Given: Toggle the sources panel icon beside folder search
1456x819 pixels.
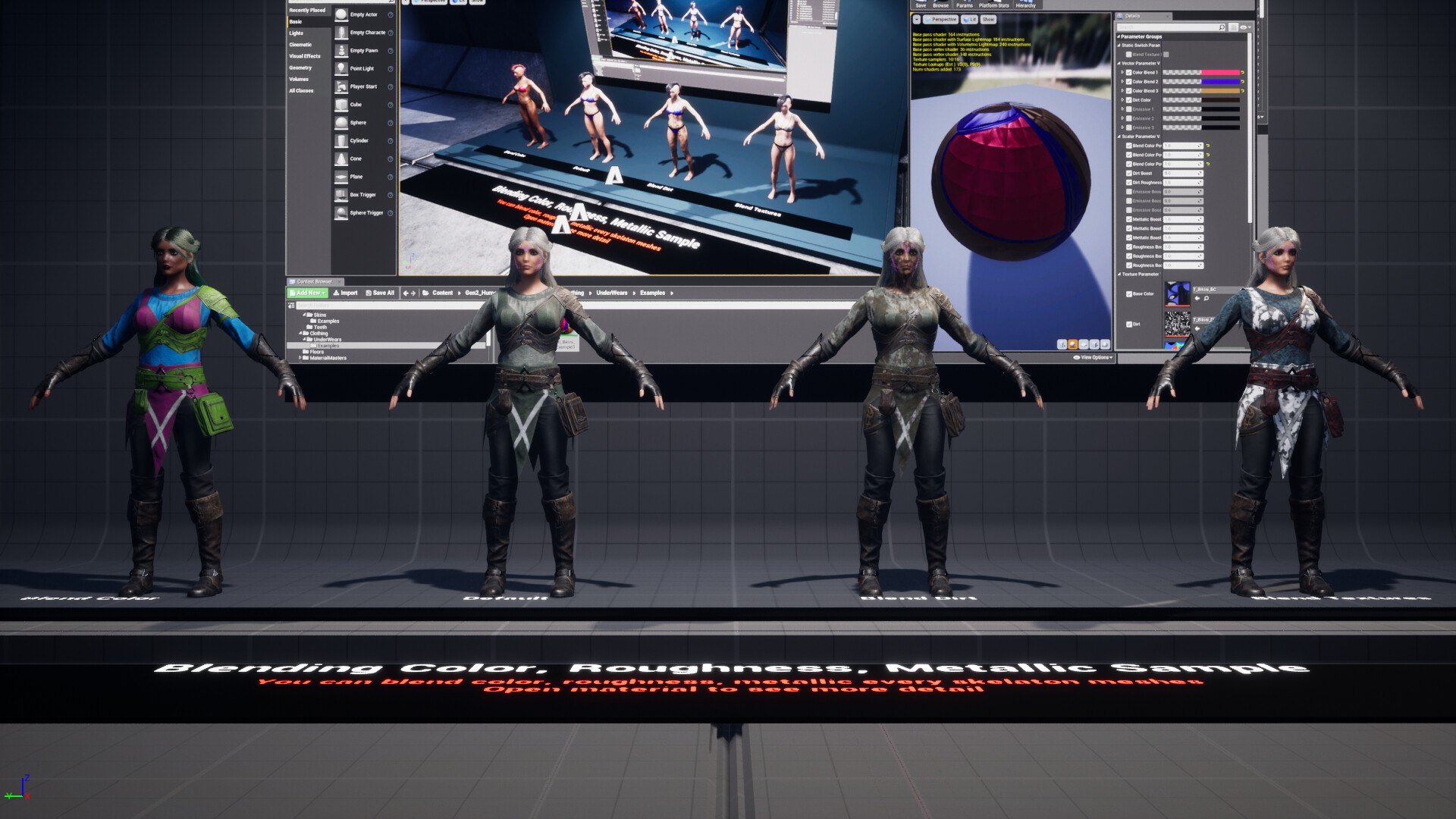Looking at the screenshot, I should click(x=291, y=306).
